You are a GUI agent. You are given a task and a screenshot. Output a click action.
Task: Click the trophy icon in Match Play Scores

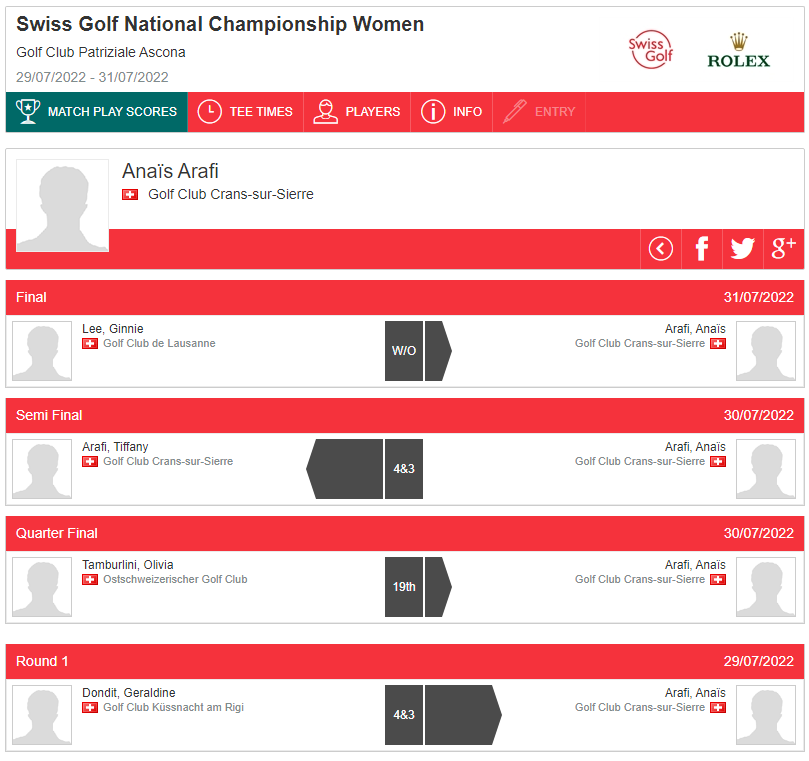(x=28, y=111)
